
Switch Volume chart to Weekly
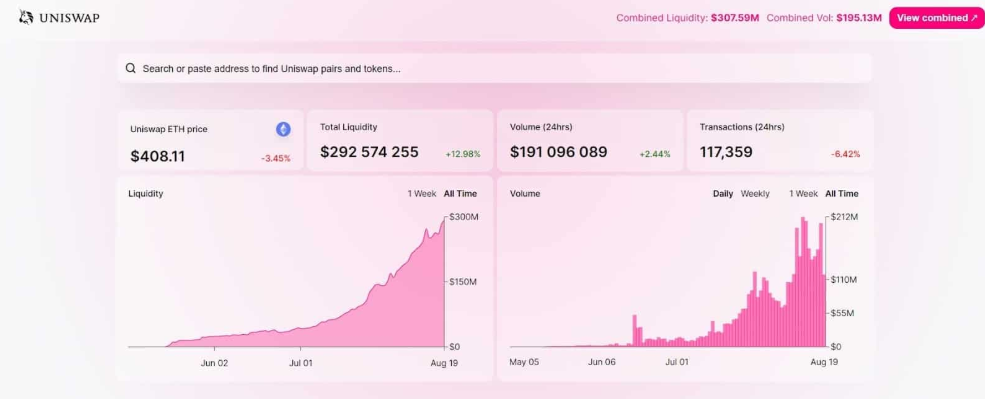[x=754, y=194]
